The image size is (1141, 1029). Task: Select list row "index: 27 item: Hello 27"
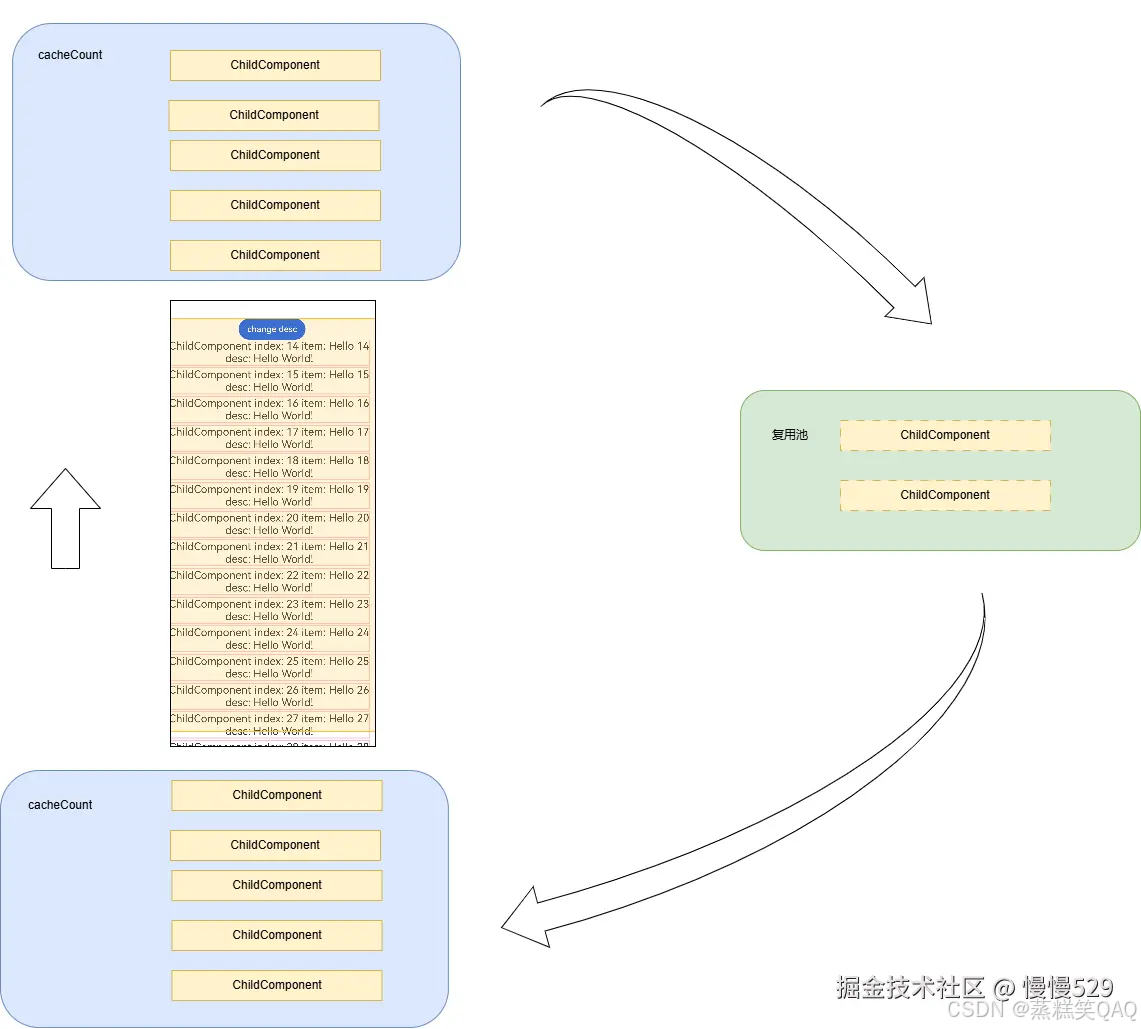pos(270,724)
